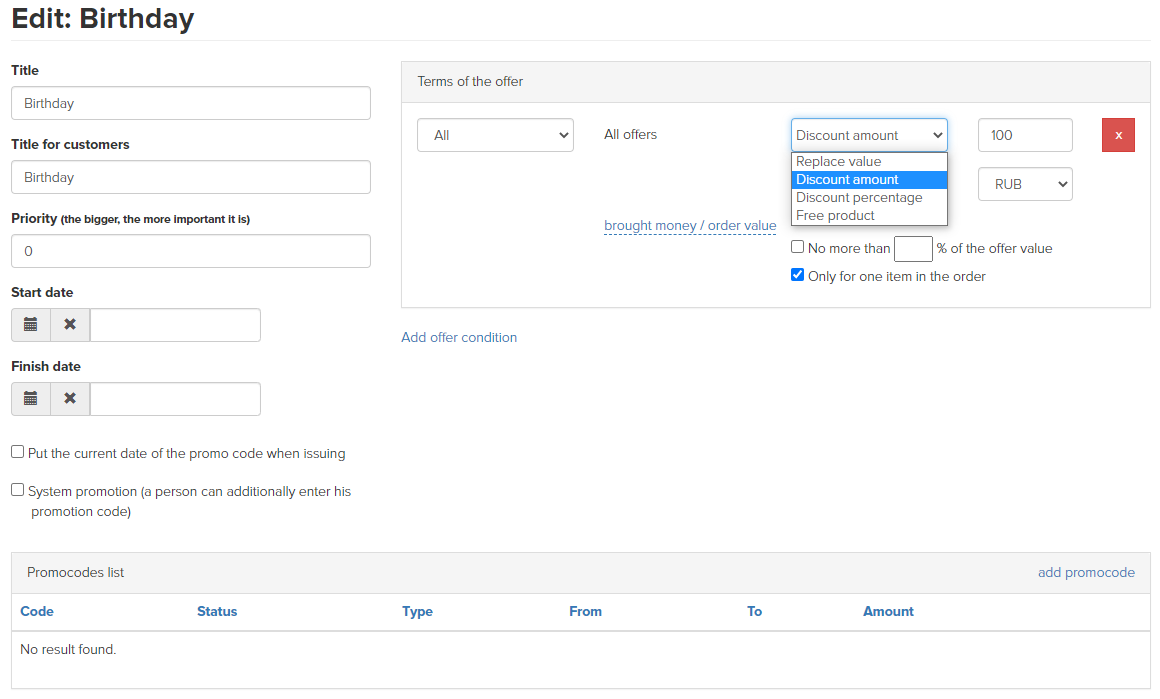Image resolution: width=1160 pixels, height=699 pixels.
Task: Open the Start date calendar picker
Action: 31,325
